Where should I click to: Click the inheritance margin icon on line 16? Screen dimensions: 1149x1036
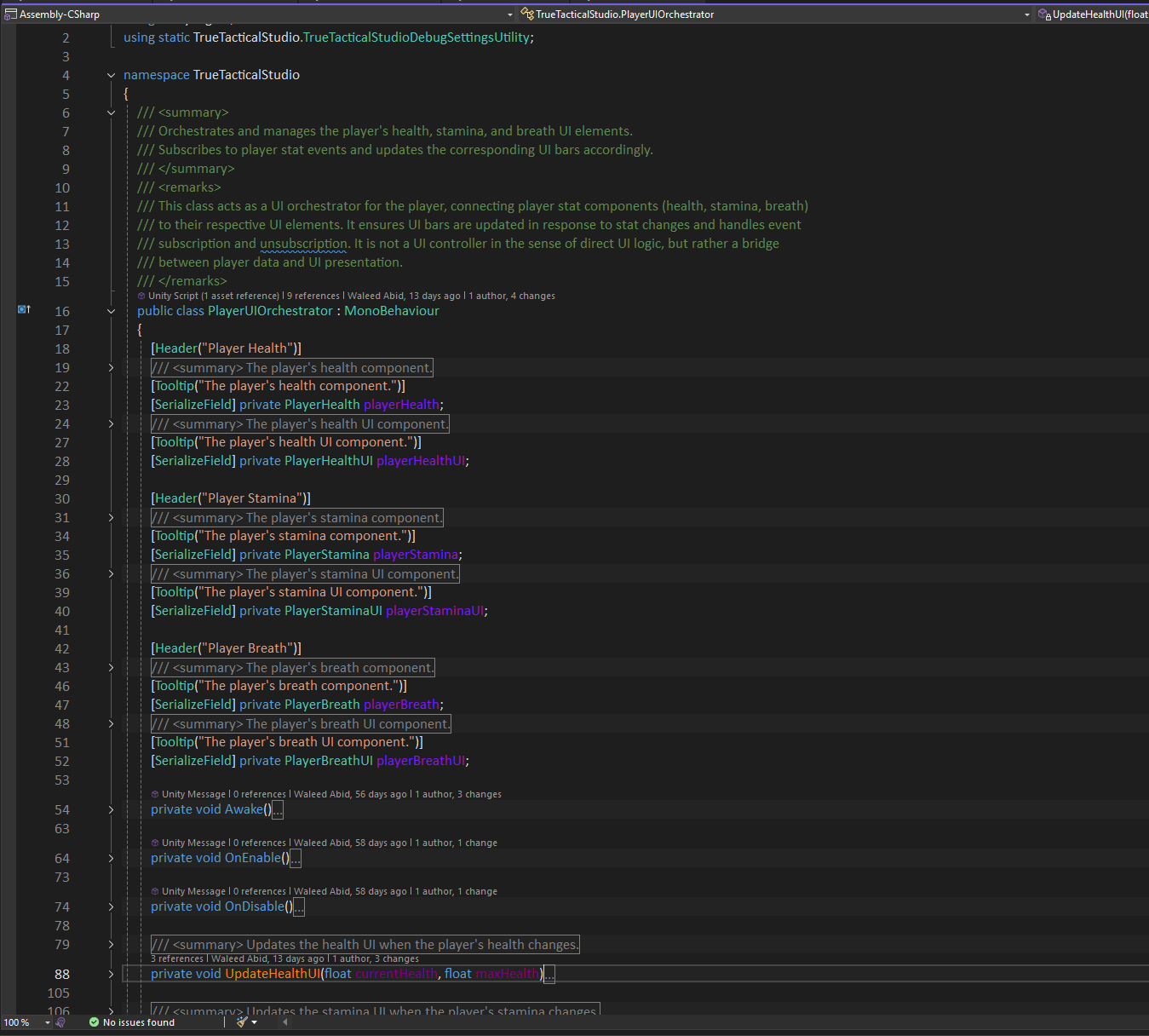[24, 309]
